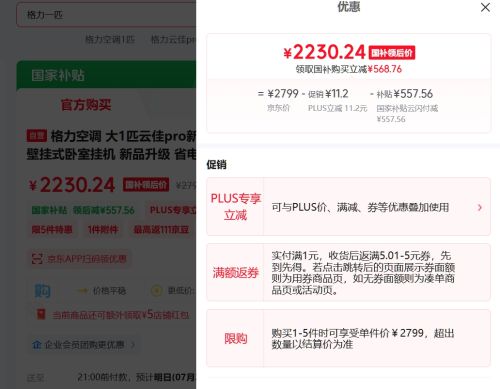Open the 满额返券 promotion row

tap(348, 272)
